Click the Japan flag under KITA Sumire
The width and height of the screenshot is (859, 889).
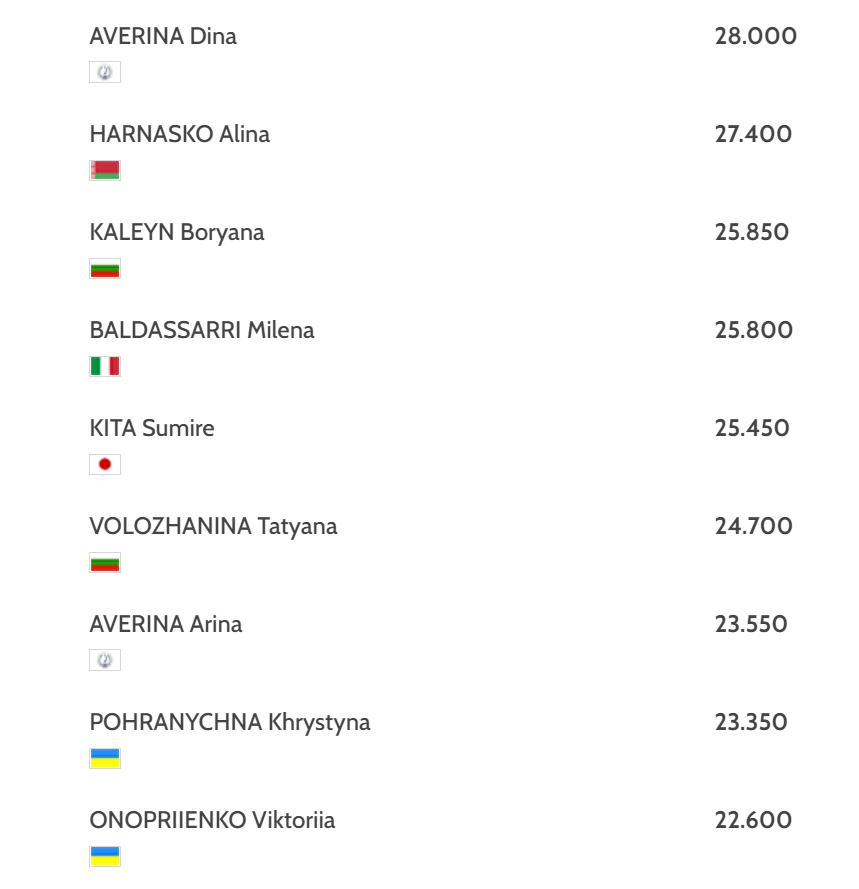coord(105,464)
